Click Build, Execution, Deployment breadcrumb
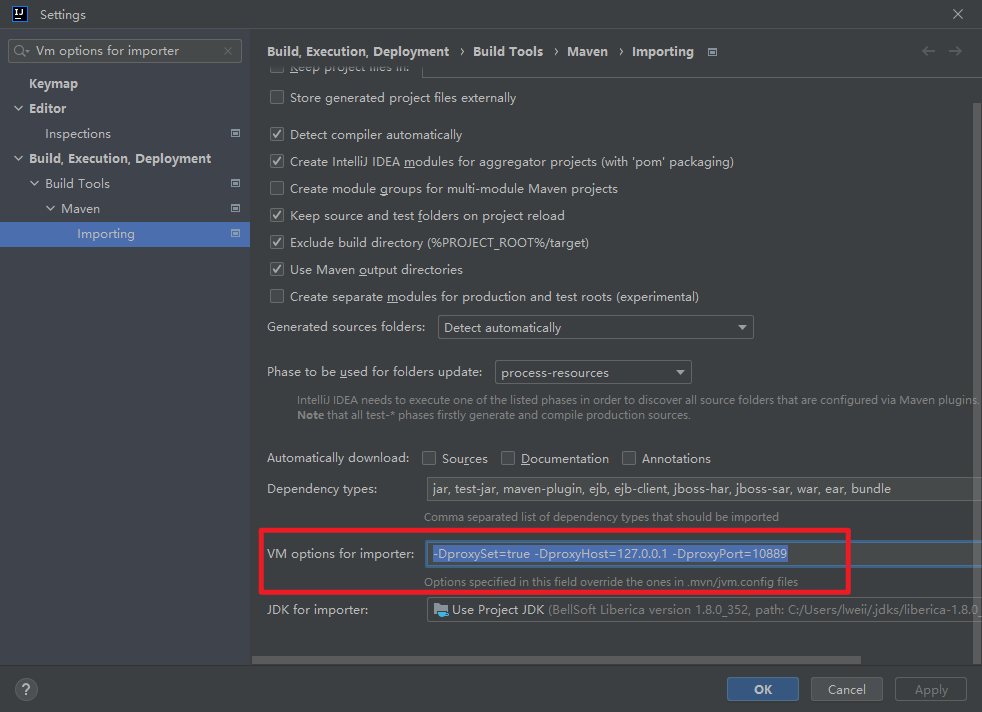This screenshot has height=712, width=982. pos(358,51)
